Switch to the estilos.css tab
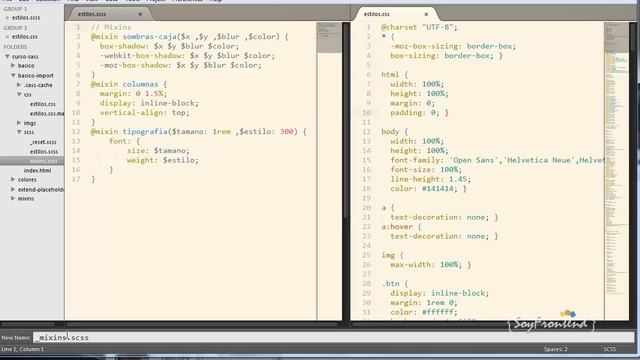640x360 pixels. coord(376,14)
